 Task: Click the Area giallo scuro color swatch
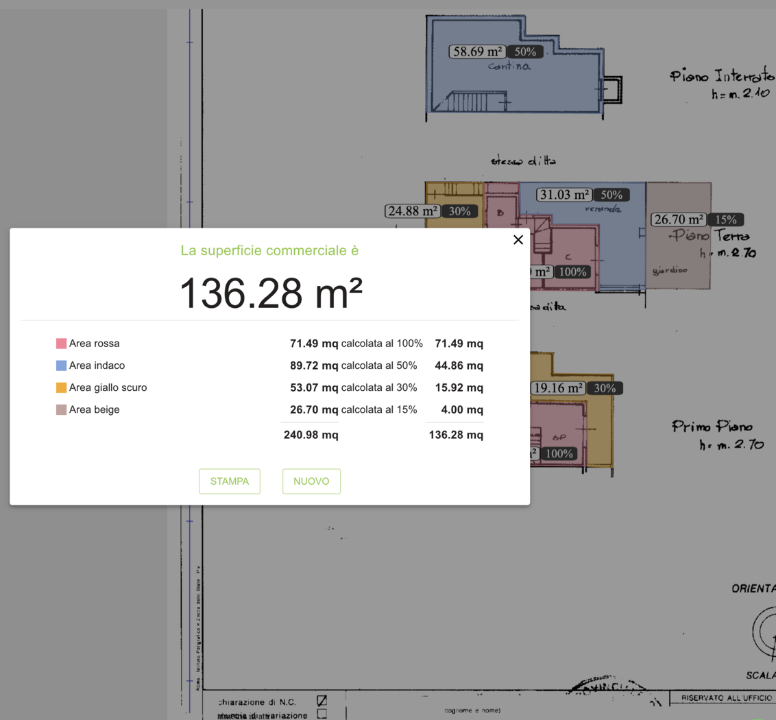[61, 387]
